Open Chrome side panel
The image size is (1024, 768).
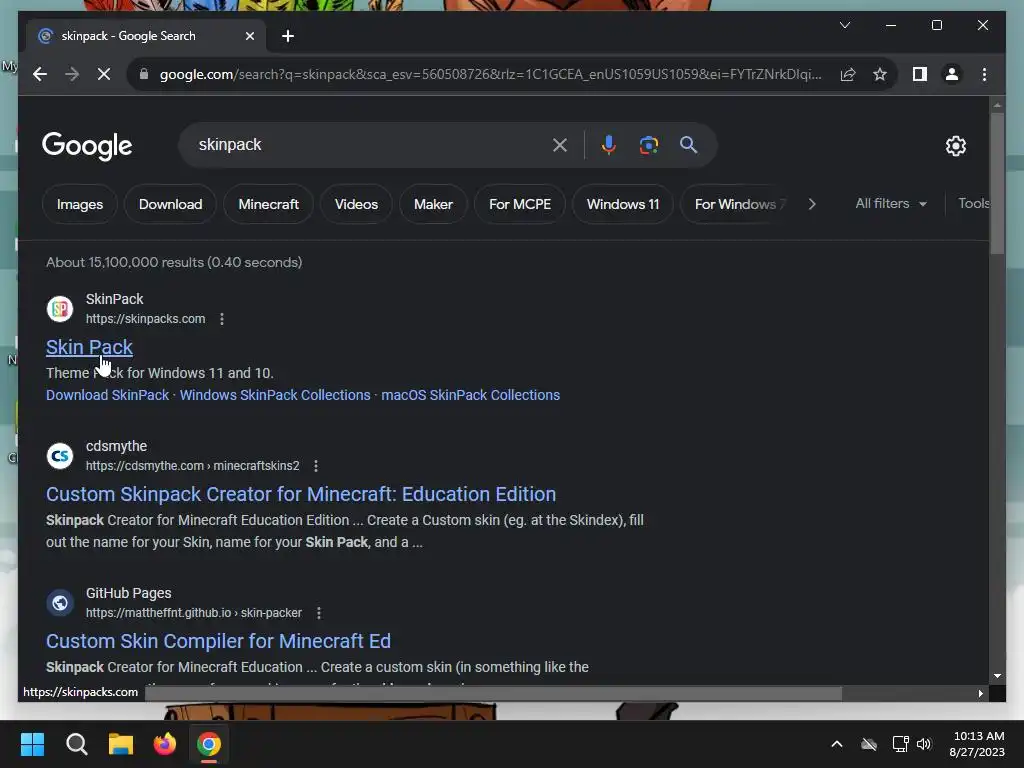pyautogui.click(x=920, y=74)
